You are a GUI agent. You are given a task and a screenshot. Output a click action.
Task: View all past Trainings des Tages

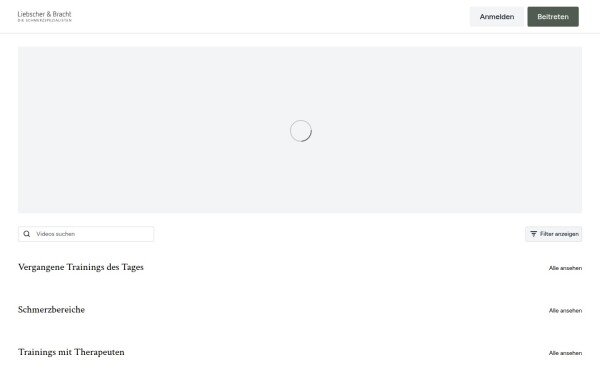565,268
